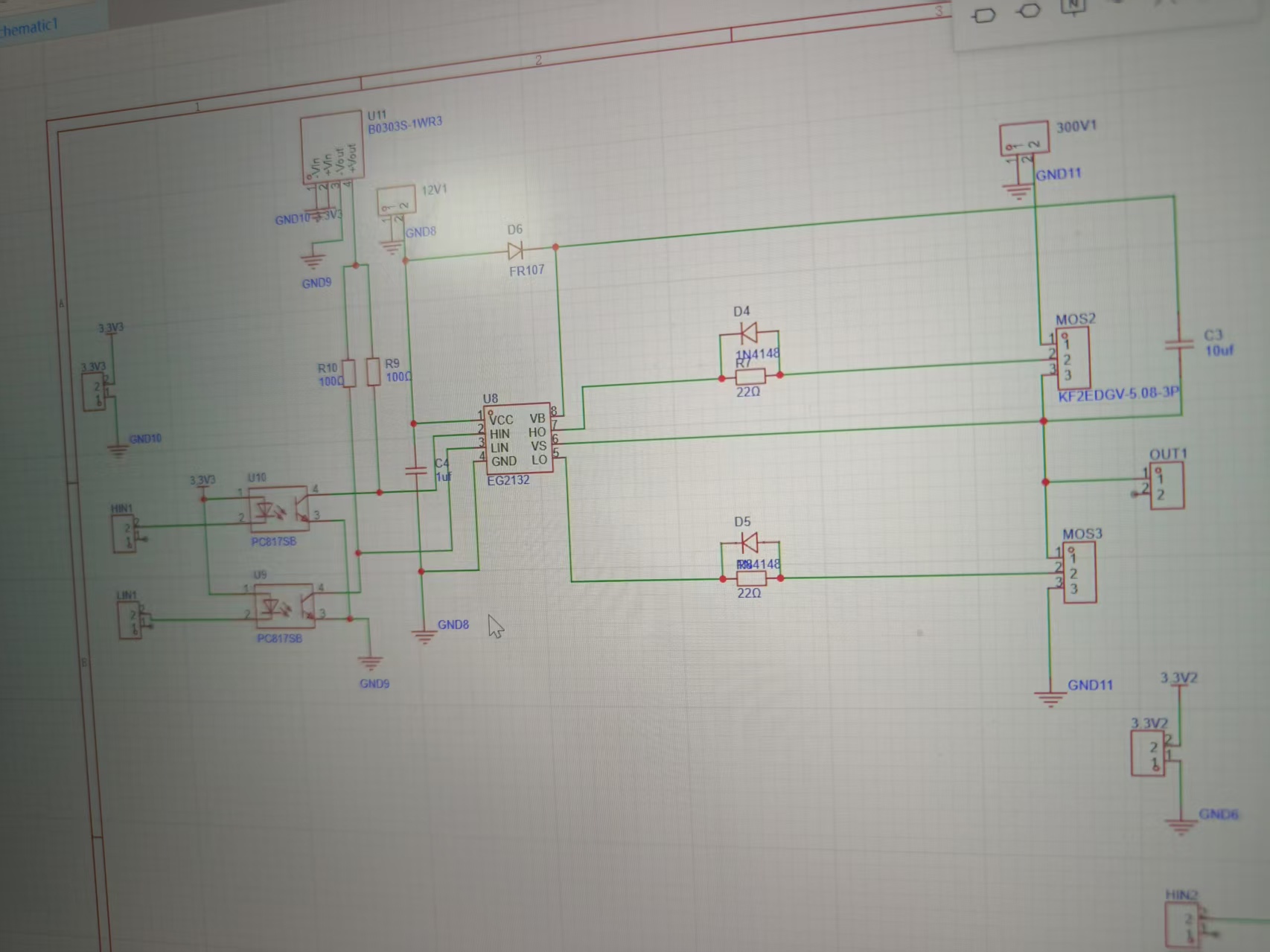Click the PC817SB label under U10
The width and height of the screenshot is (1270, 952).
(x=274, y=542)
